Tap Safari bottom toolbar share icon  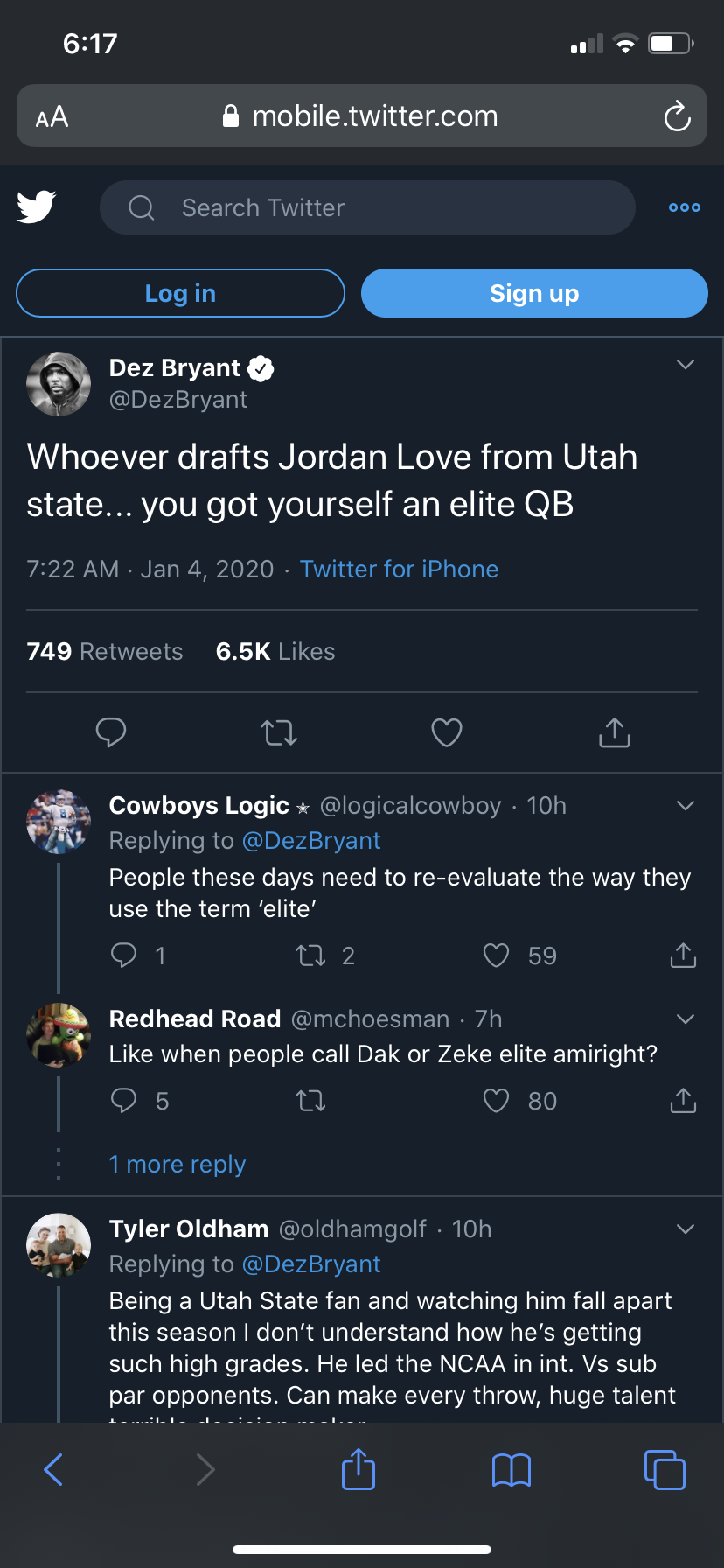(359, 1470)
